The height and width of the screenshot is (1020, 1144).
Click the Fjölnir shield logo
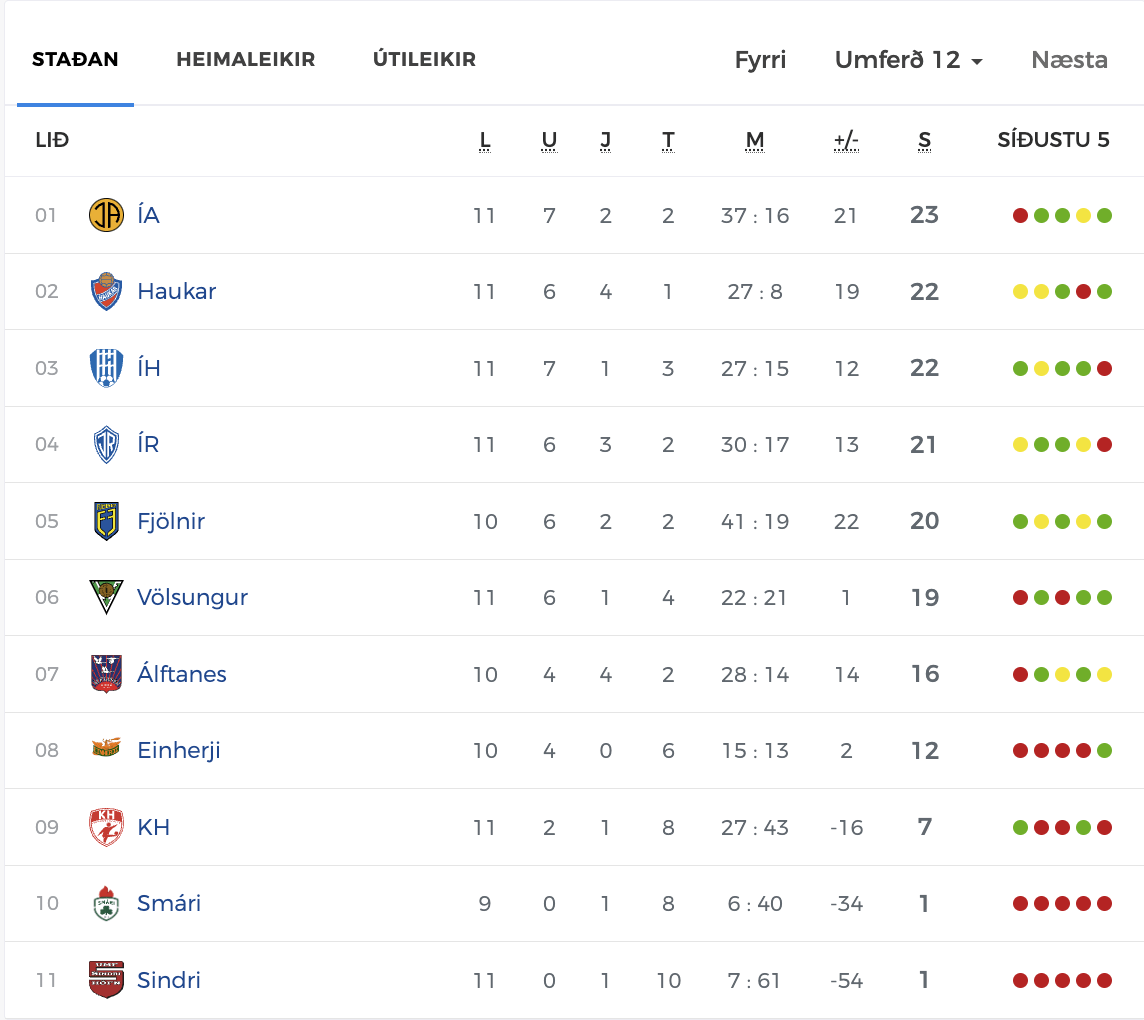pos(107,521)
